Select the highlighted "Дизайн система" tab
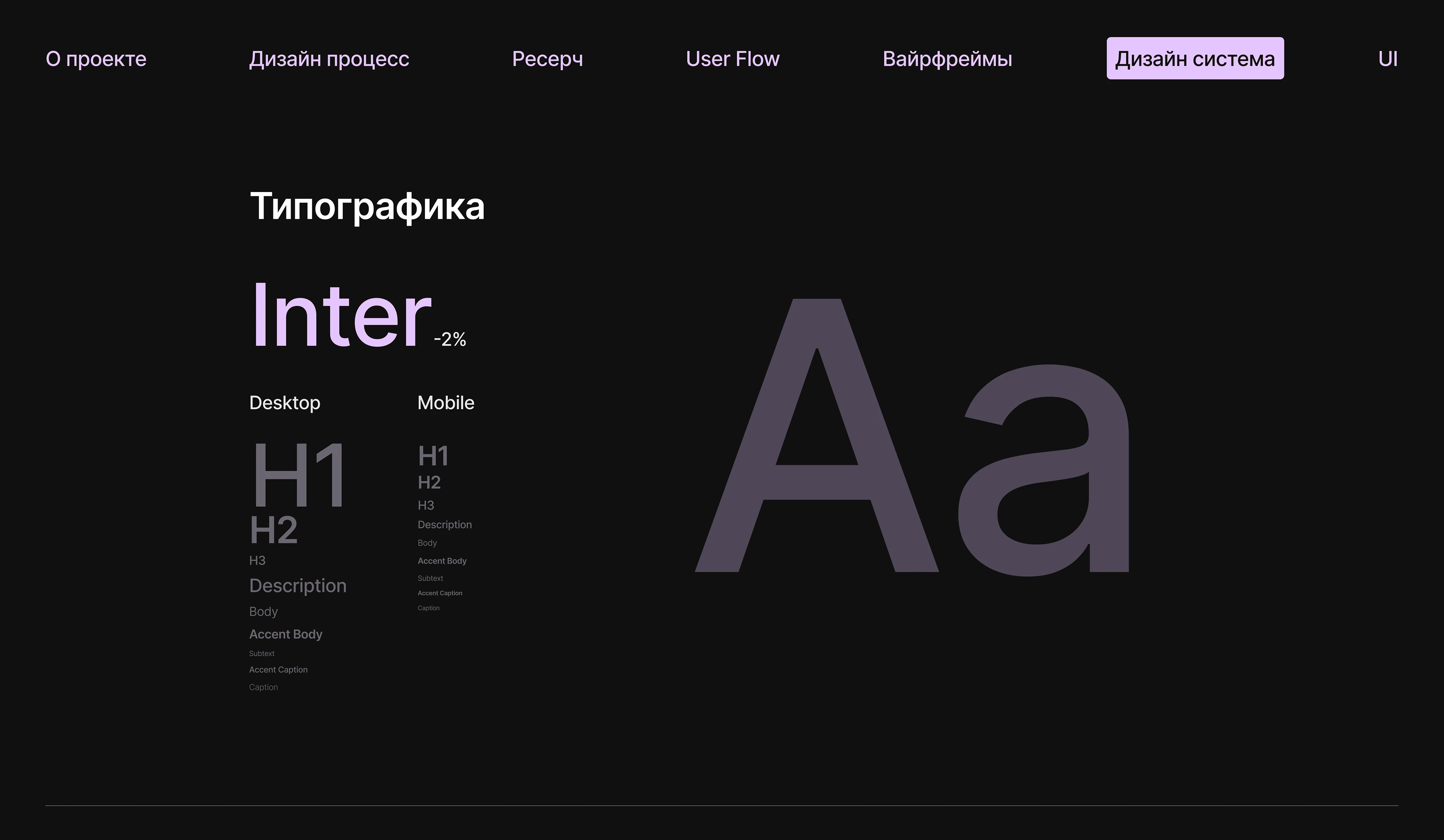 [x=1195, y=58]
